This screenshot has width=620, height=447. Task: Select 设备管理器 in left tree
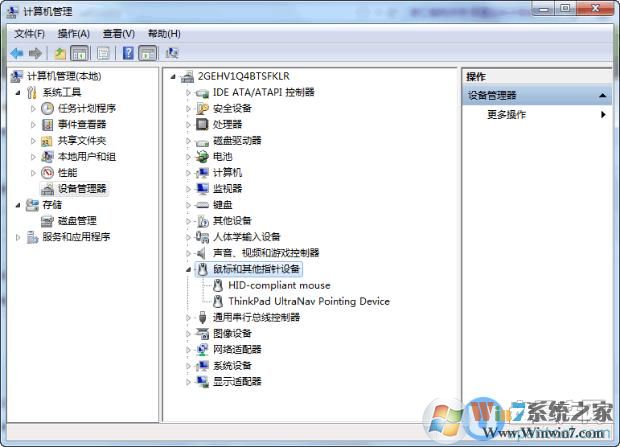(x=82, y=189)
